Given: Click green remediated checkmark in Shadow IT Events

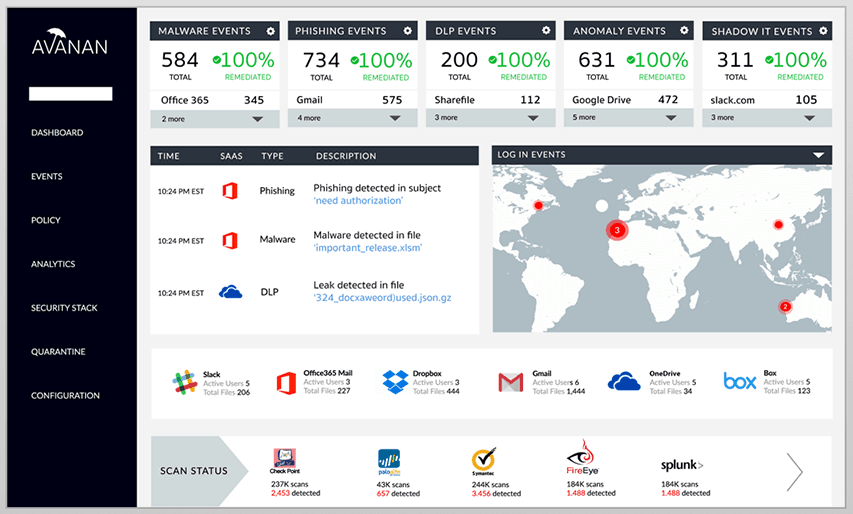Looking at the screenshot, I should (x=769, y=60).
